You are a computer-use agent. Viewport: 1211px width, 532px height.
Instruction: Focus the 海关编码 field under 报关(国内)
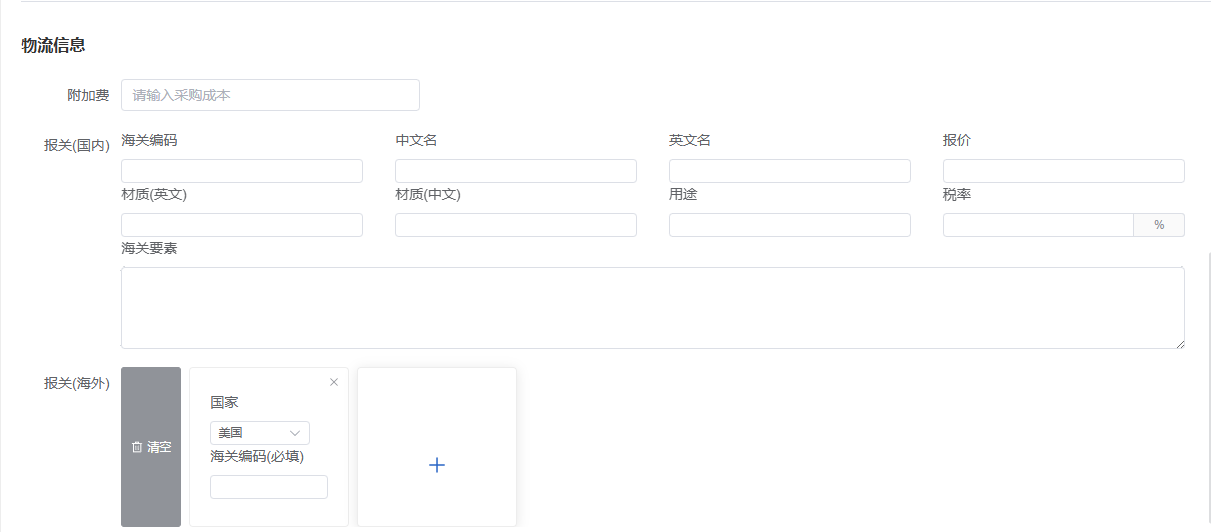tap(242, 171)
